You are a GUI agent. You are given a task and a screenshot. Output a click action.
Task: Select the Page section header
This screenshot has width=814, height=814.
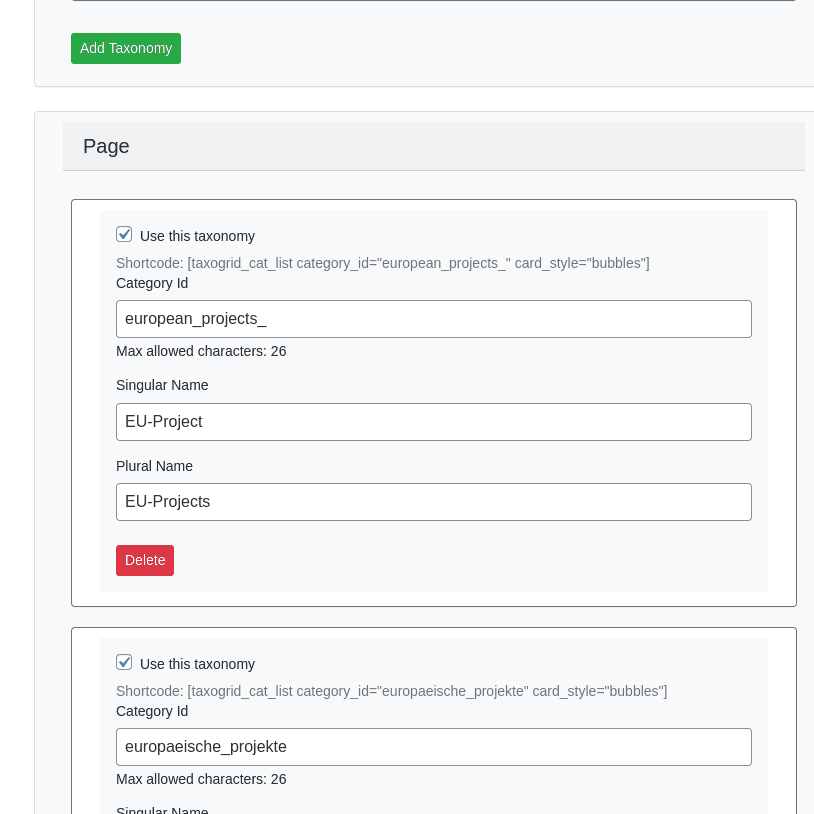(105, 146)
